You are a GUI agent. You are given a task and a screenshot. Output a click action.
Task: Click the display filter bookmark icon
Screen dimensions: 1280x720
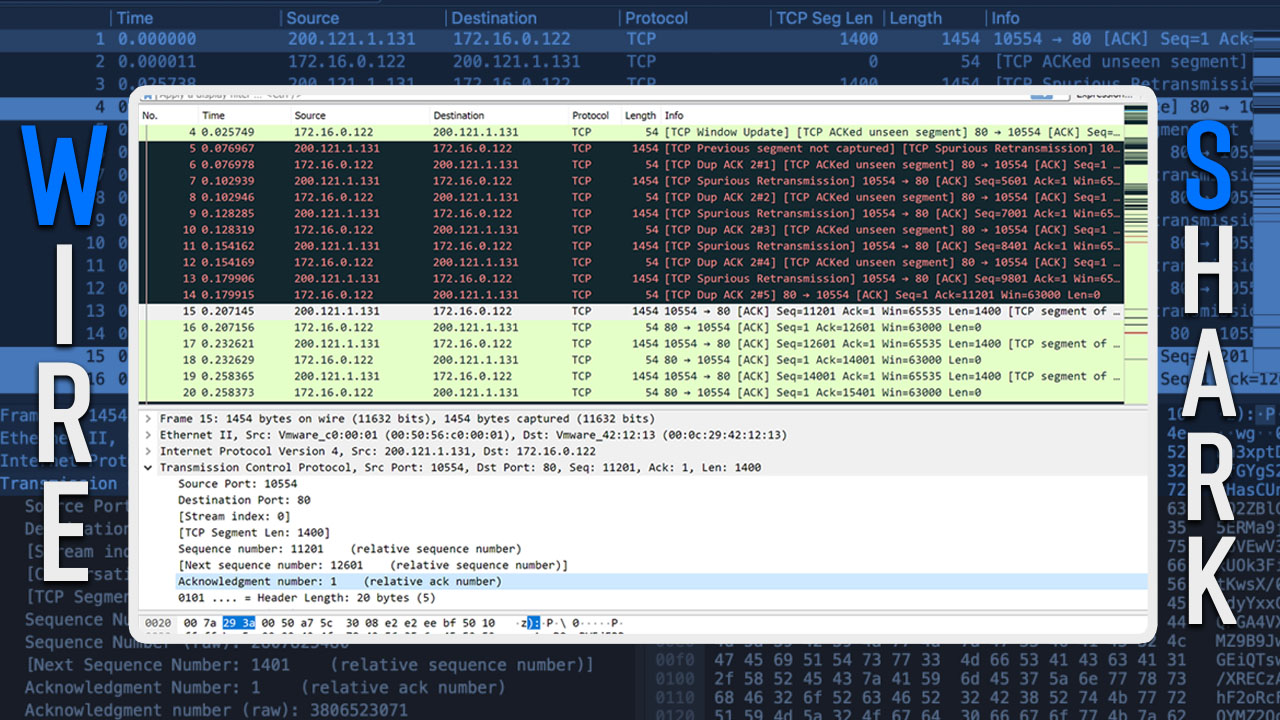point(148,96)
